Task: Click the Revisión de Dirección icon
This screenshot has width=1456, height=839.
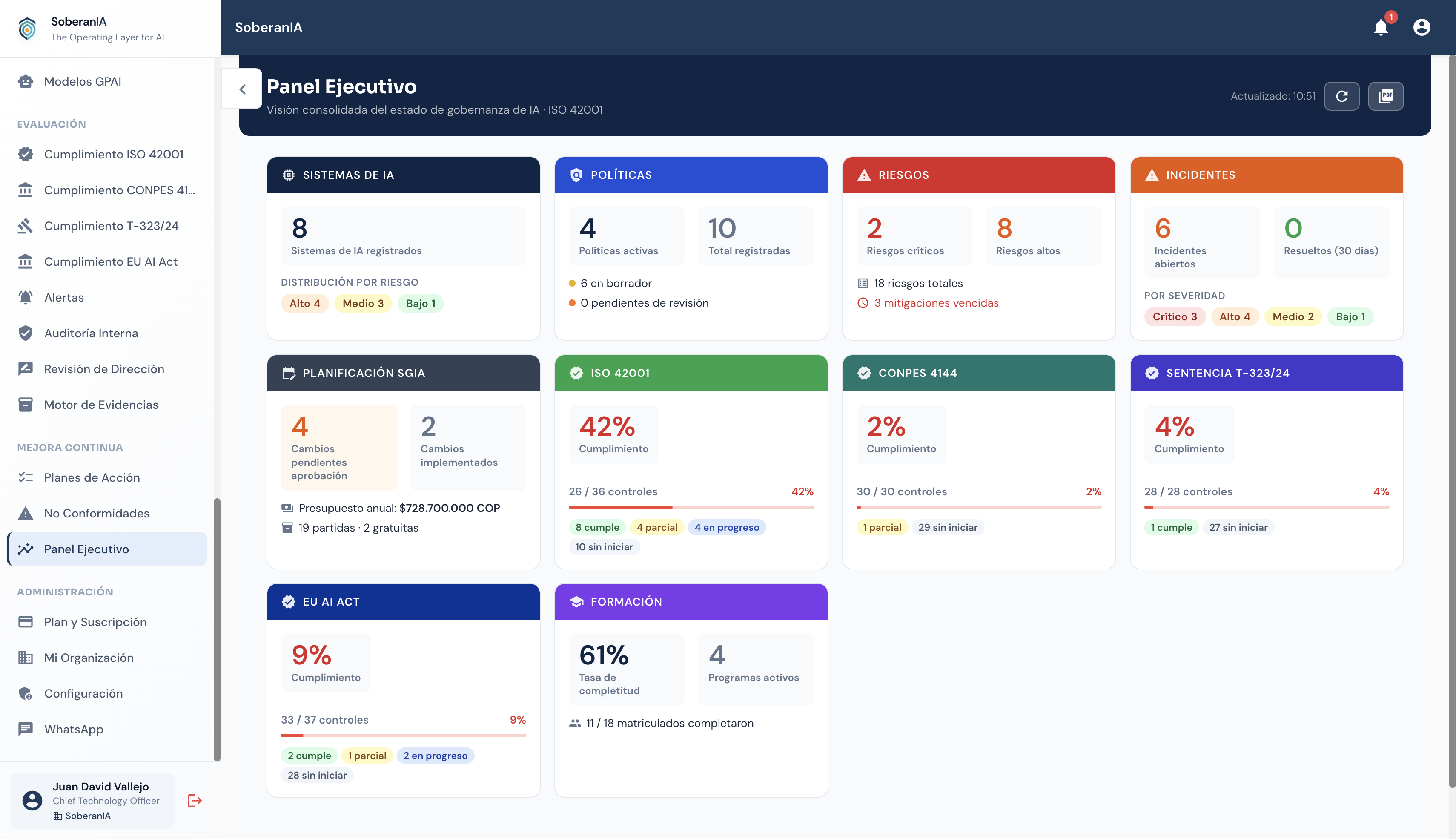Action: 26,369
